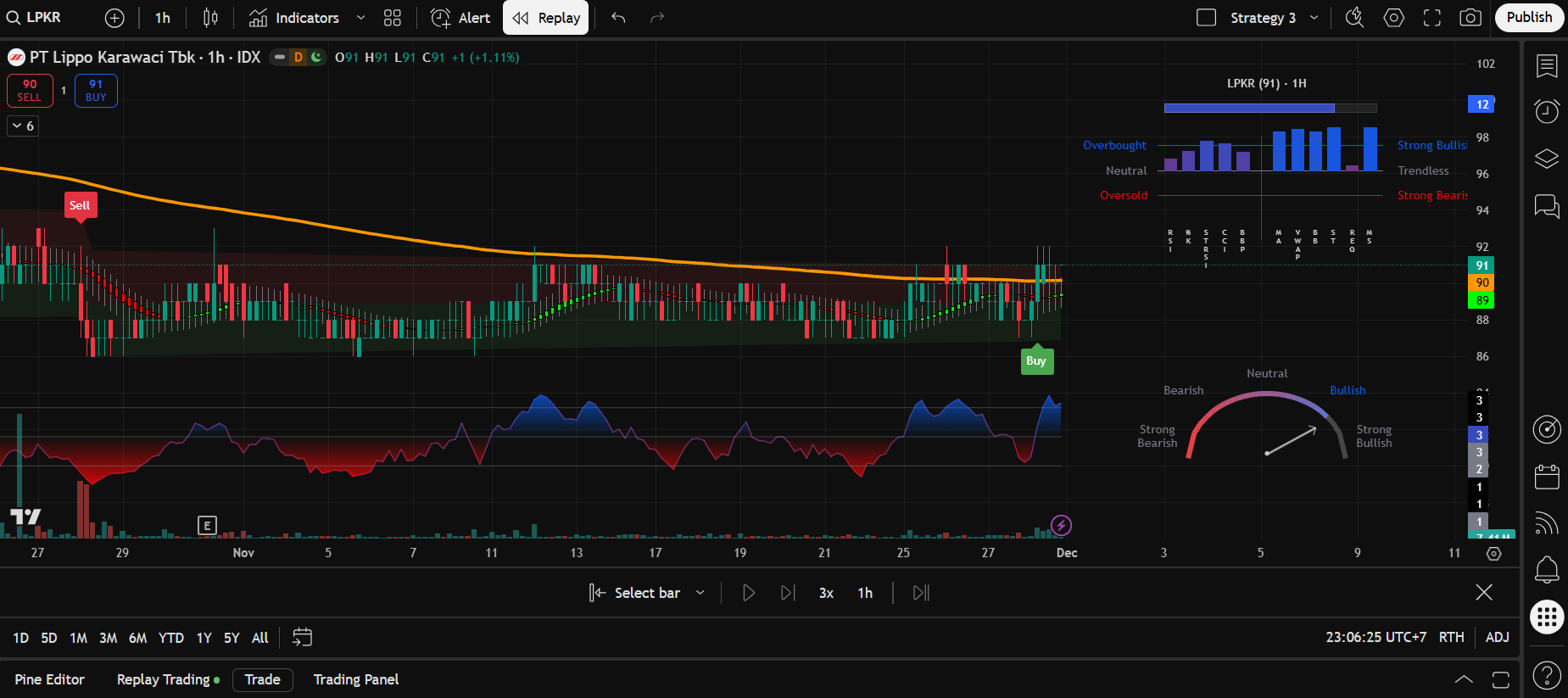Expand the Select bar dropdown arrow
Viewport: 1568px width, 698px height.
pyautogui.click(x=700, y=593)
